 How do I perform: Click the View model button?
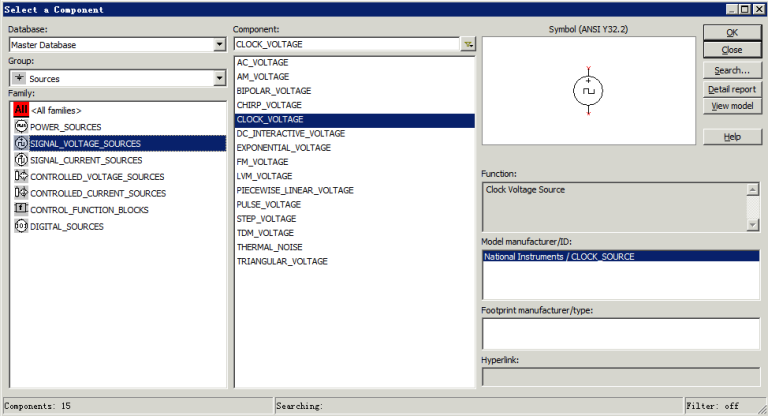[x=732, y=106]
